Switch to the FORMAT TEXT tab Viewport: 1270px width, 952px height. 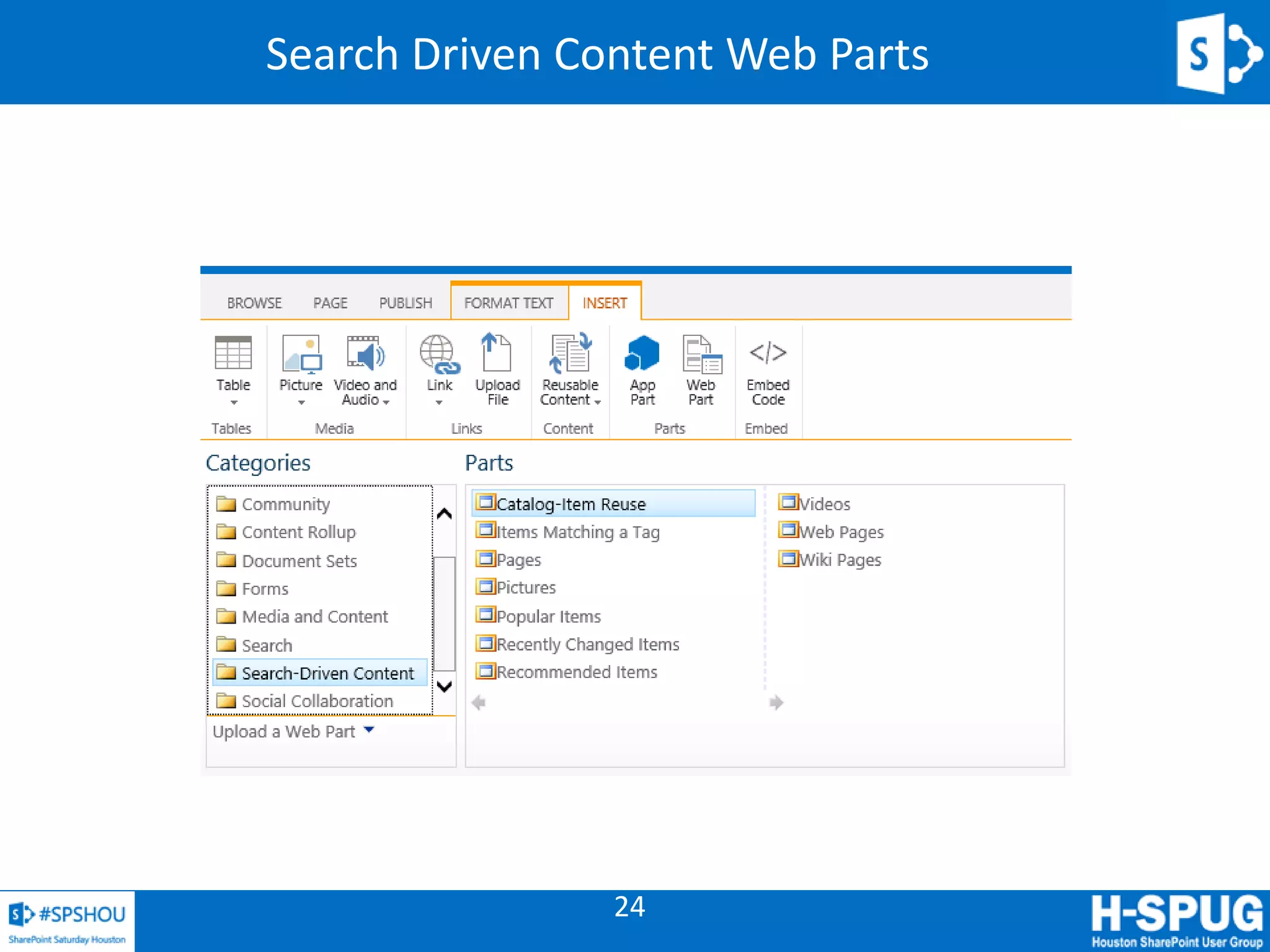point(508,303)
